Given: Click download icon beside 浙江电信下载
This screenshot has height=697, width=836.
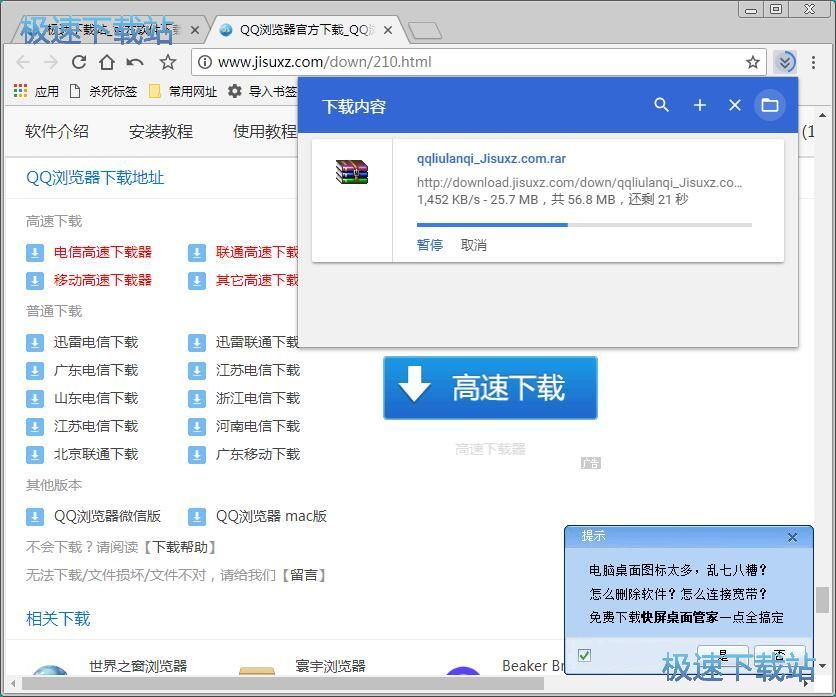Looking at the screenshot, I should pyautogui.click(x=197, y=398).
